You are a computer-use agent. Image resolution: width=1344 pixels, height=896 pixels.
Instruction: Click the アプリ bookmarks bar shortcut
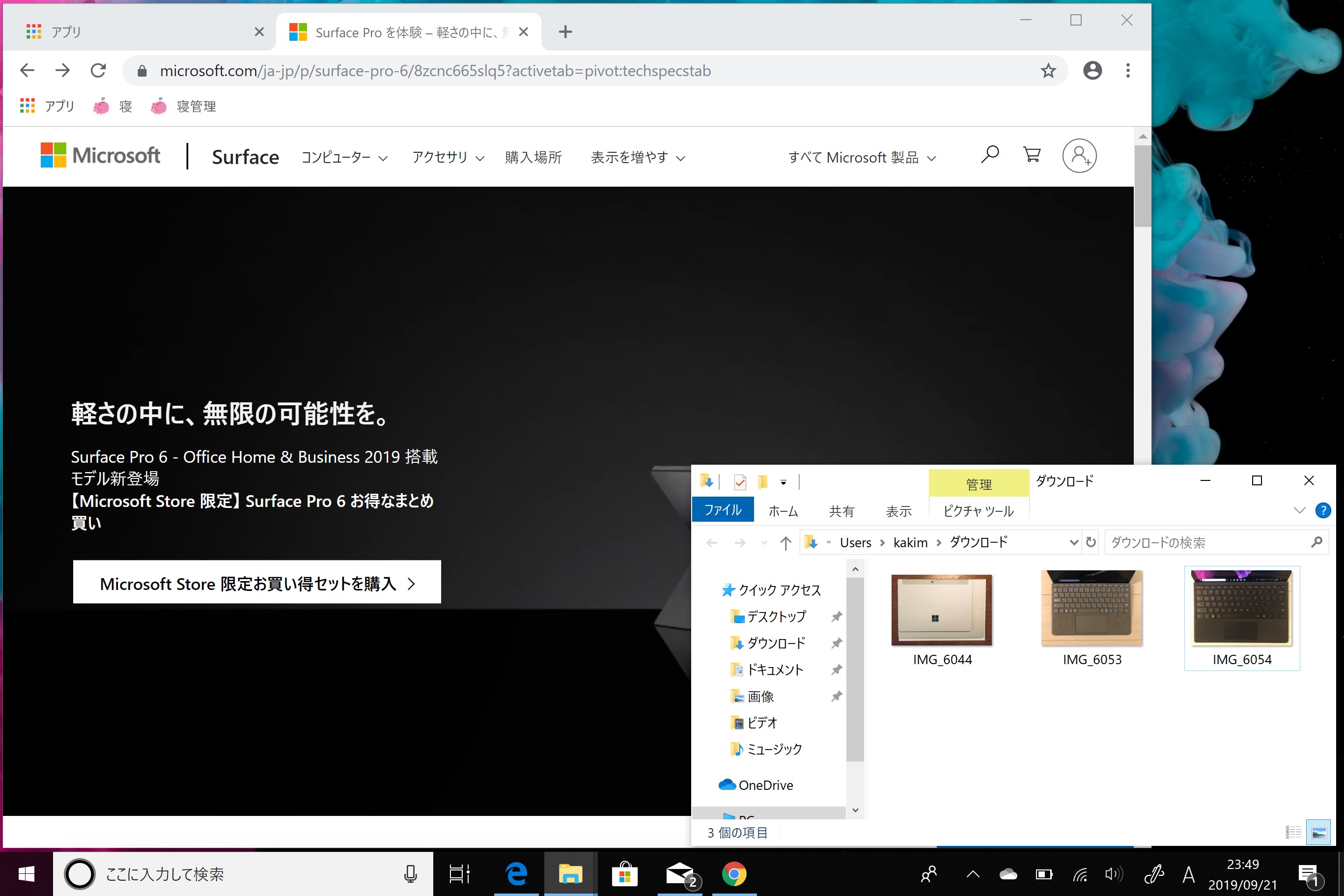[x=48, y=106]
